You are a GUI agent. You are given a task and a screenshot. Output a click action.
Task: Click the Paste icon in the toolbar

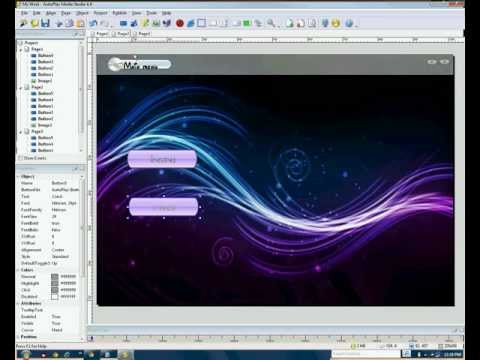(x=80, y=23)
